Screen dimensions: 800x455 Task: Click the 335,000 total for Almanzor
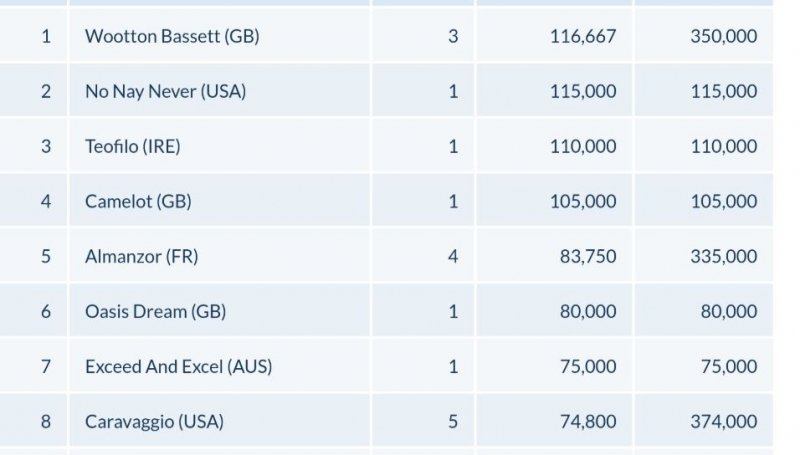click(x=723, y=257)
